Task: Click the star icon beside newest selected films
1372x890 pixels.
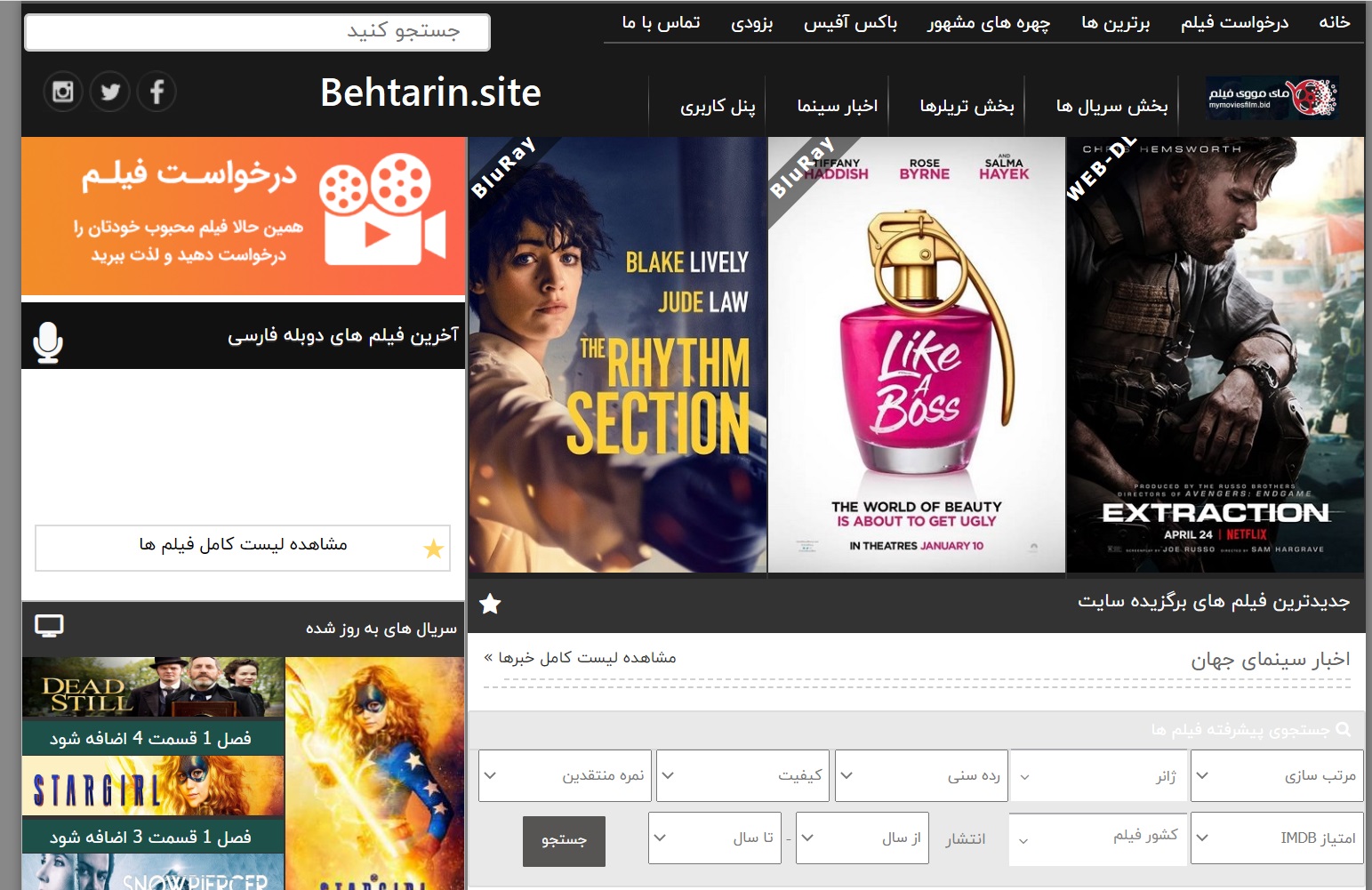Action: (x=490, y=605)
